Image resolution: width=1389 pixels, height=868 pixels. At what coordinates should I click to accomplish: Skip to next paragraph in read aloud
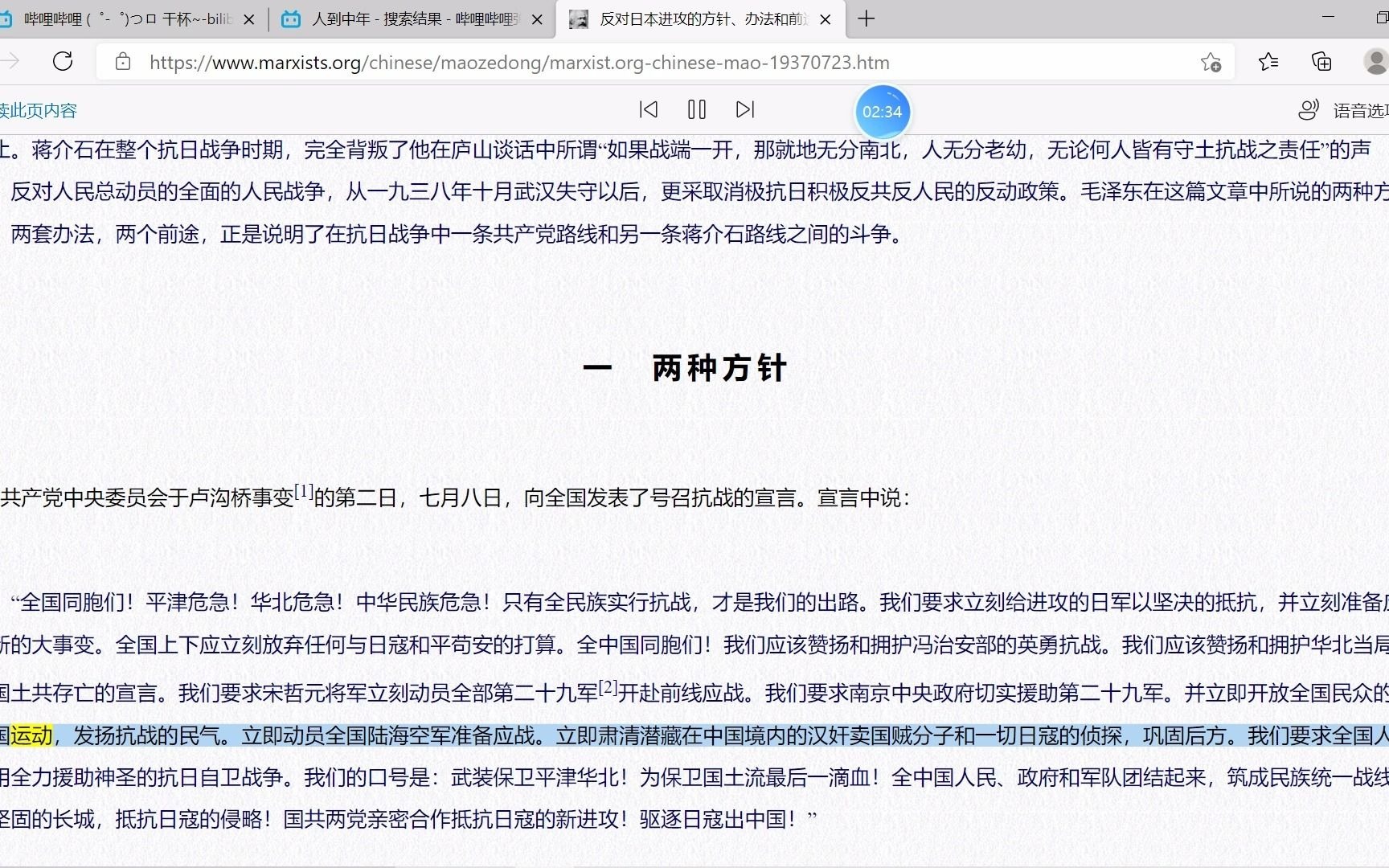[x=745, y=109]
